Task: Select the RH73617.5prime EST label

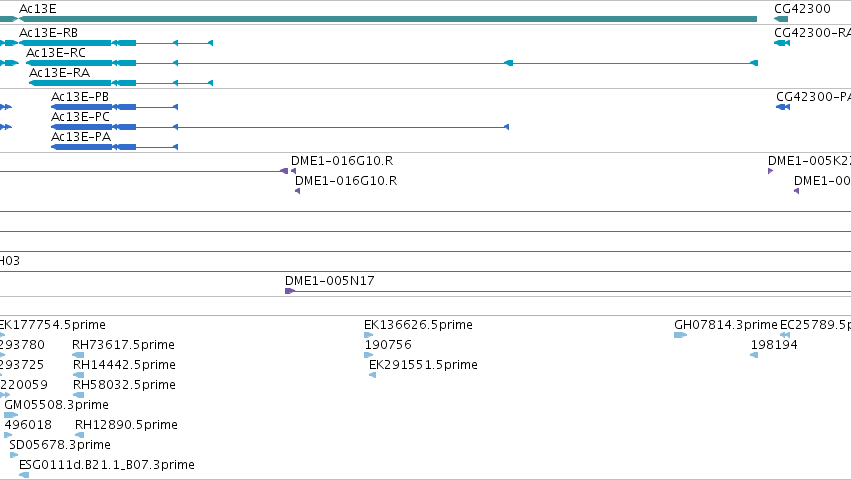Action: tap(123, 345)
